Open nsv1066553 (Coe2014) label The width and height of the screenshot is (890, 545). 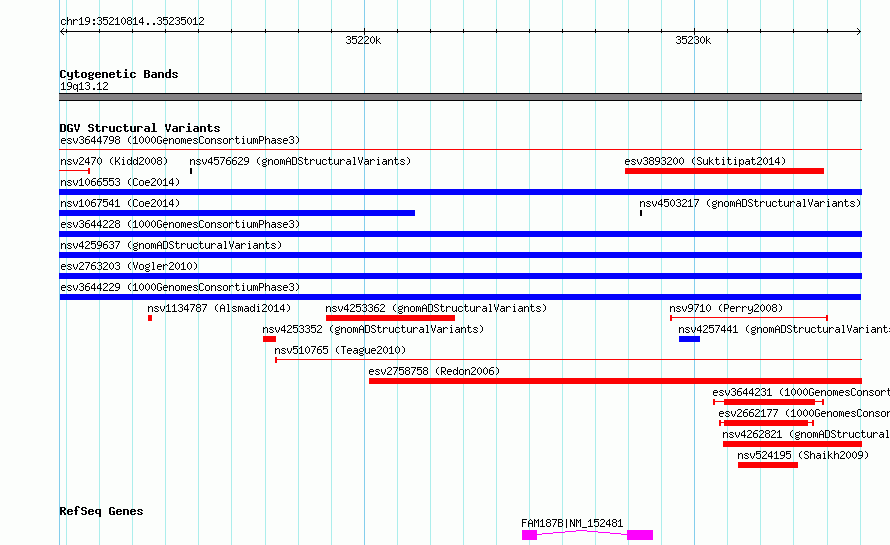pyautogui.click(x=120, y=182)
